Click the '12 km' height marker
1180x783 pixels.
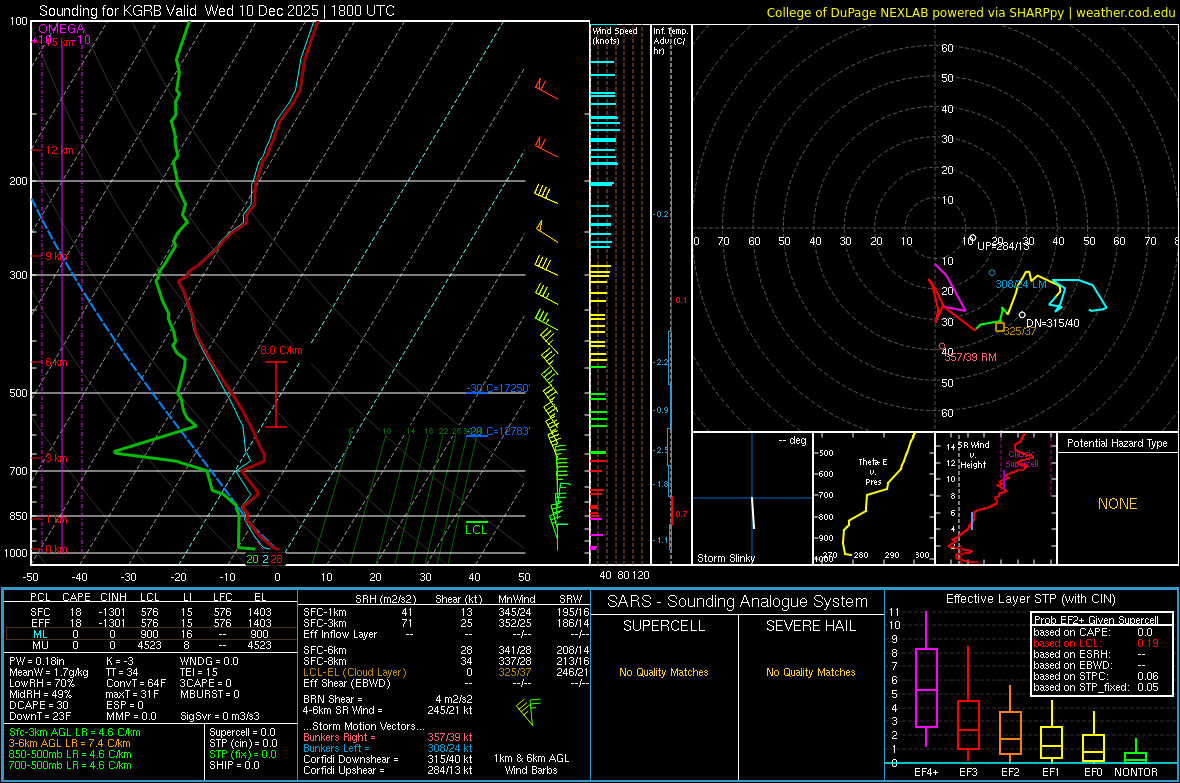(59, 151)
